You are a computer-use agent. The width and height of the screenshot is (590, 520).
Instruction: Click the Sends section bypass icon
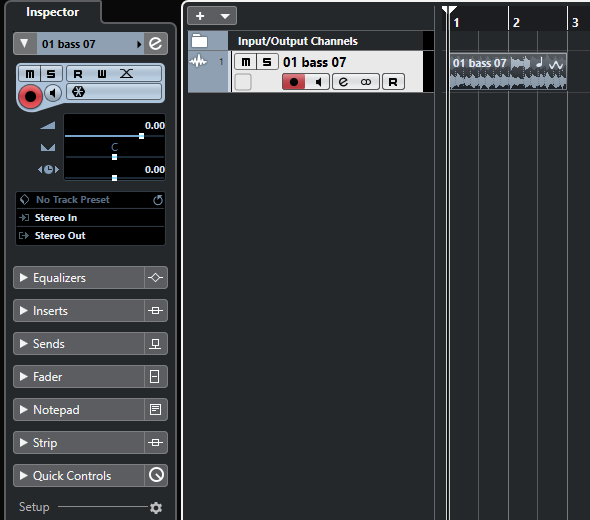pyautogui.click(x=155, y=344)
